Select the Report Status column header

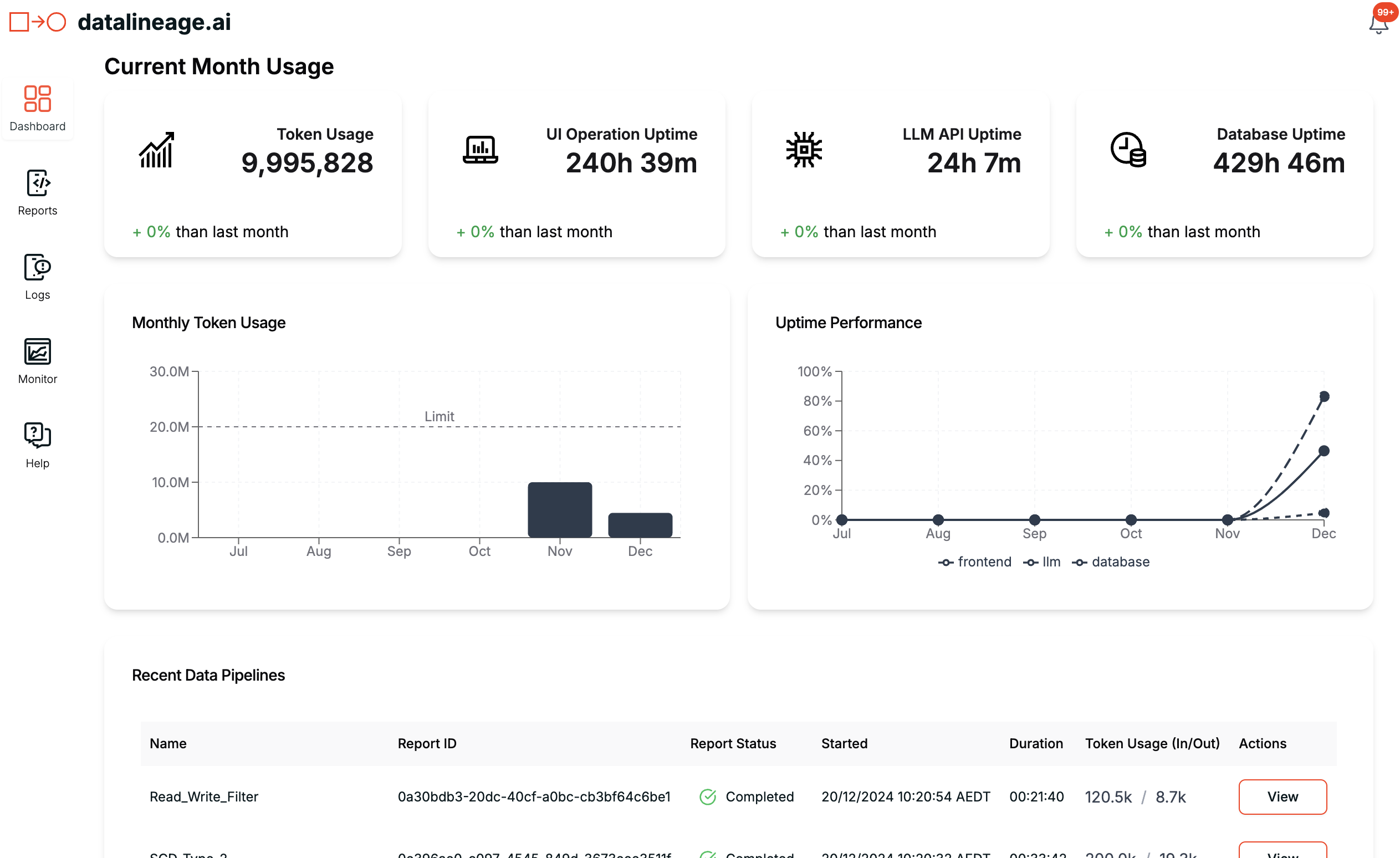pyautogui.click(x=733, y=743)
